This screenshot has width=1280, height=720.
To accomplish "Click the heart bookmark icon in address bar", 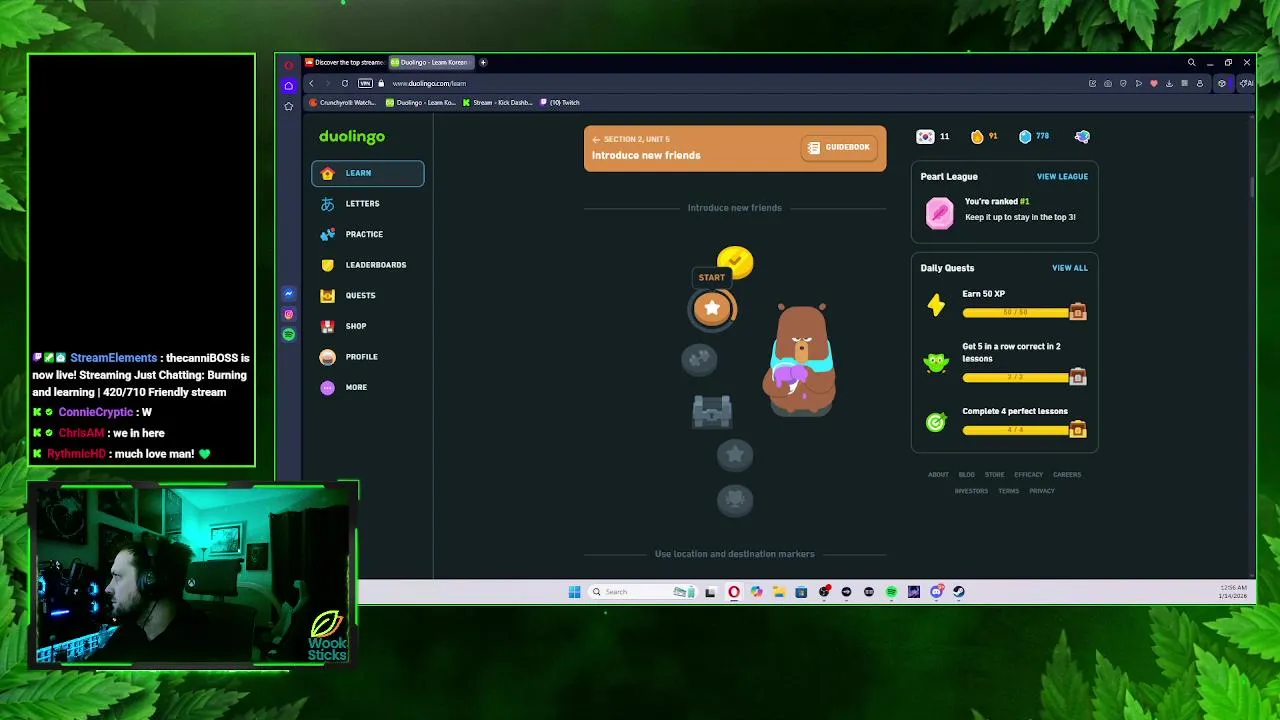I will [1154, 83].
